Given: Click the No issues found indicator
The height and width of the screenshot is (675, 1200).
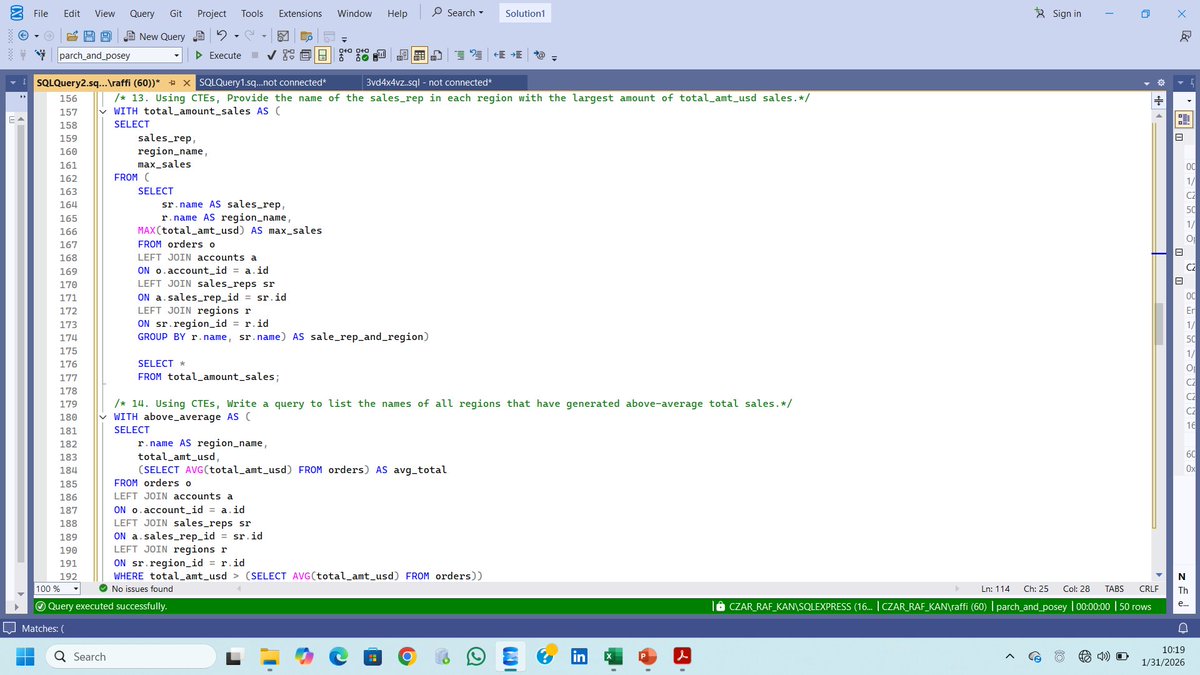Looking at the screenshot, I should pyautogui.click(x=134, y=589).
